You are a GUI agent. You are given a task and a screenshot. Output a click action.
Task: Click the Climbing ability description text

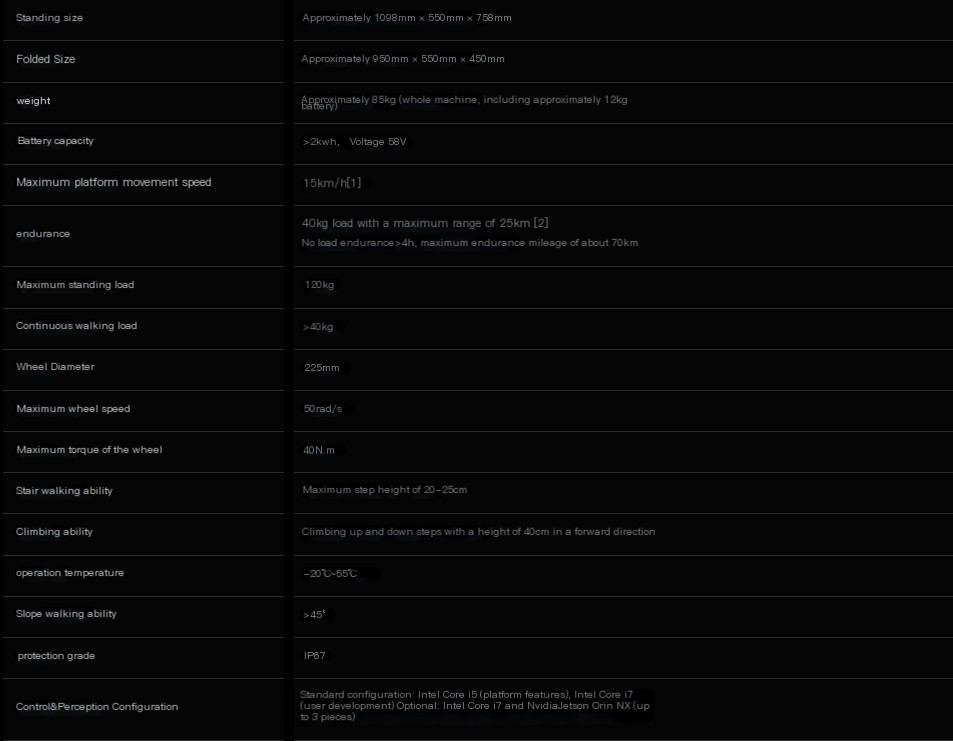478,532
